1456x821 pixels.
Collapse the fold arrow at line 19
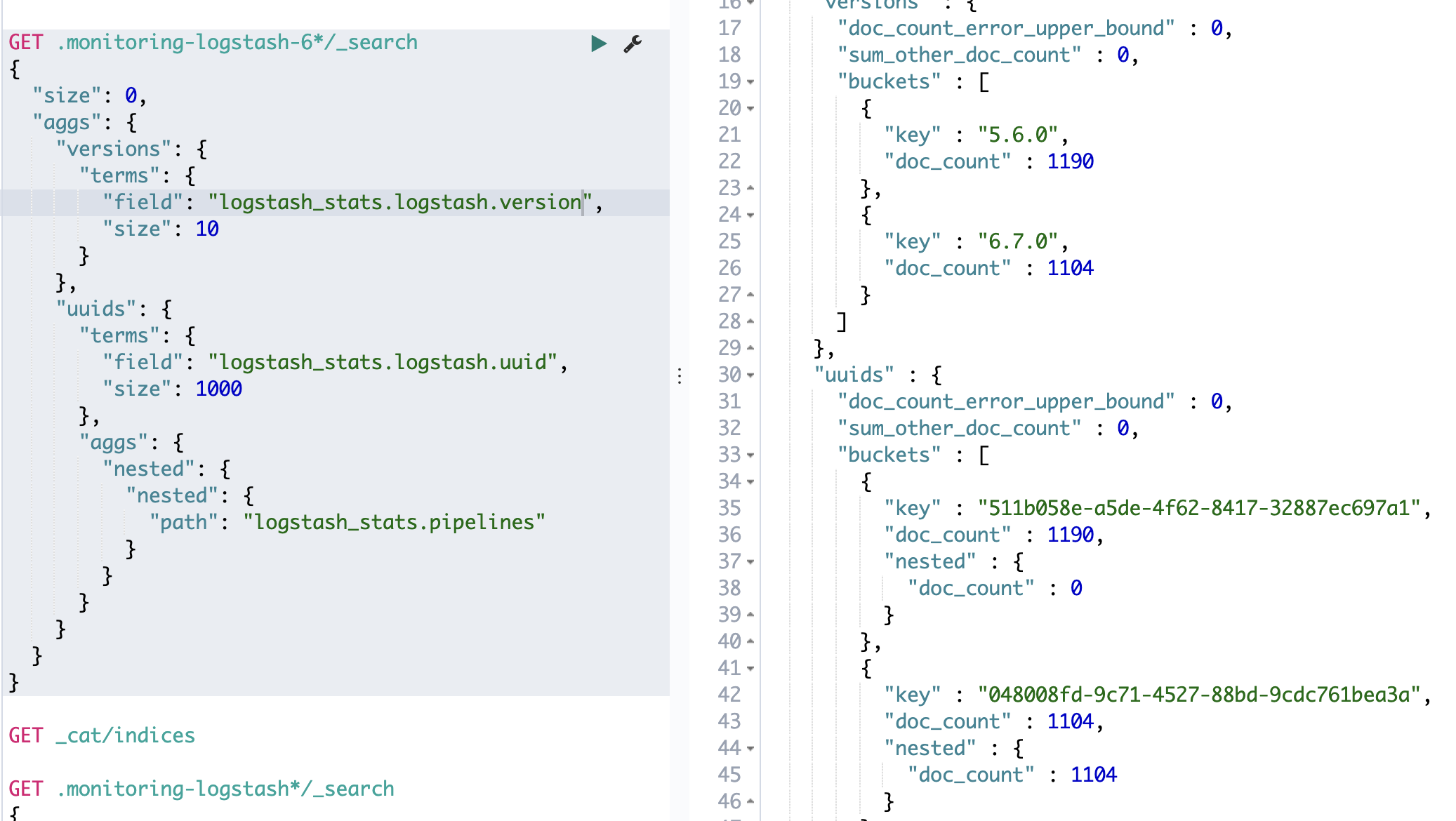point(750,82)
